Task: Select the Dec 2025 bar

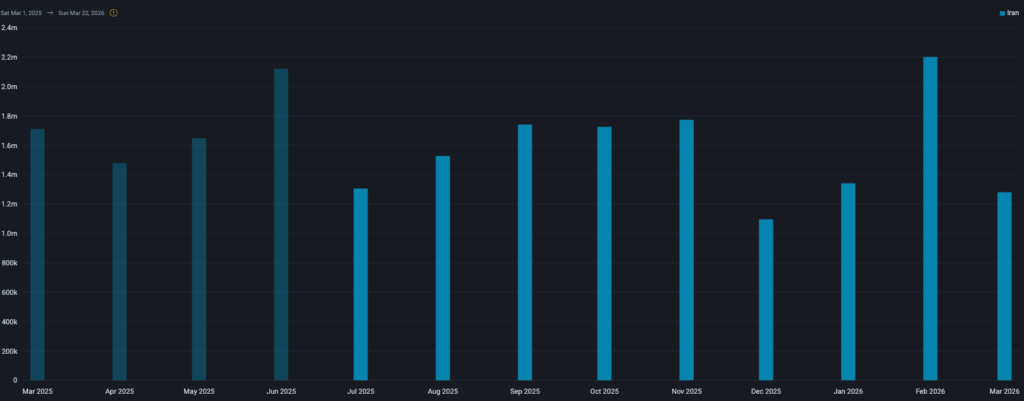Action: pos(766,300)
